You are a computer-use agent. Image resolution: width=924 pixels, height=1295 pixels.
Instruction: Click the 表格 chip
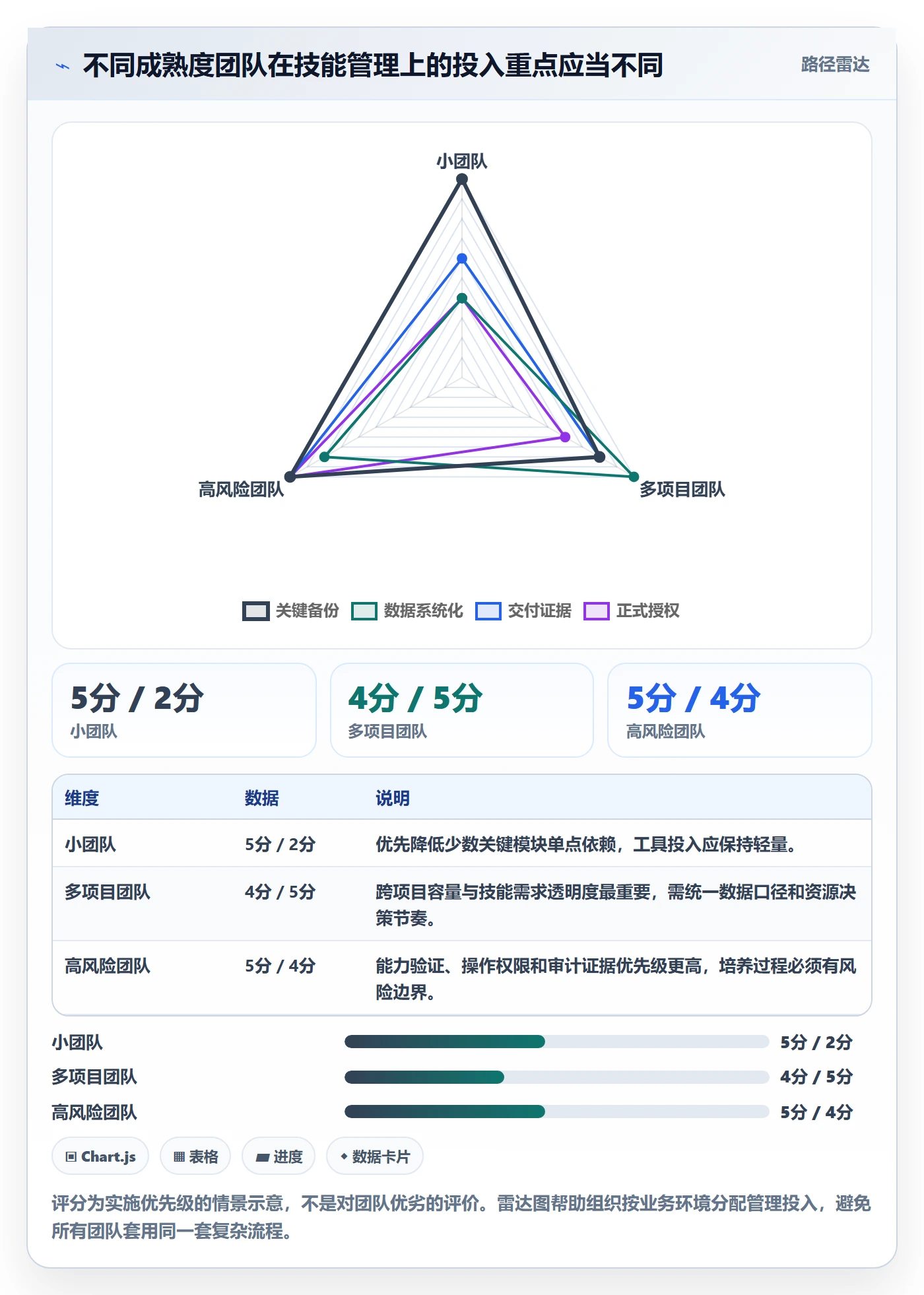pos(195,1156)
